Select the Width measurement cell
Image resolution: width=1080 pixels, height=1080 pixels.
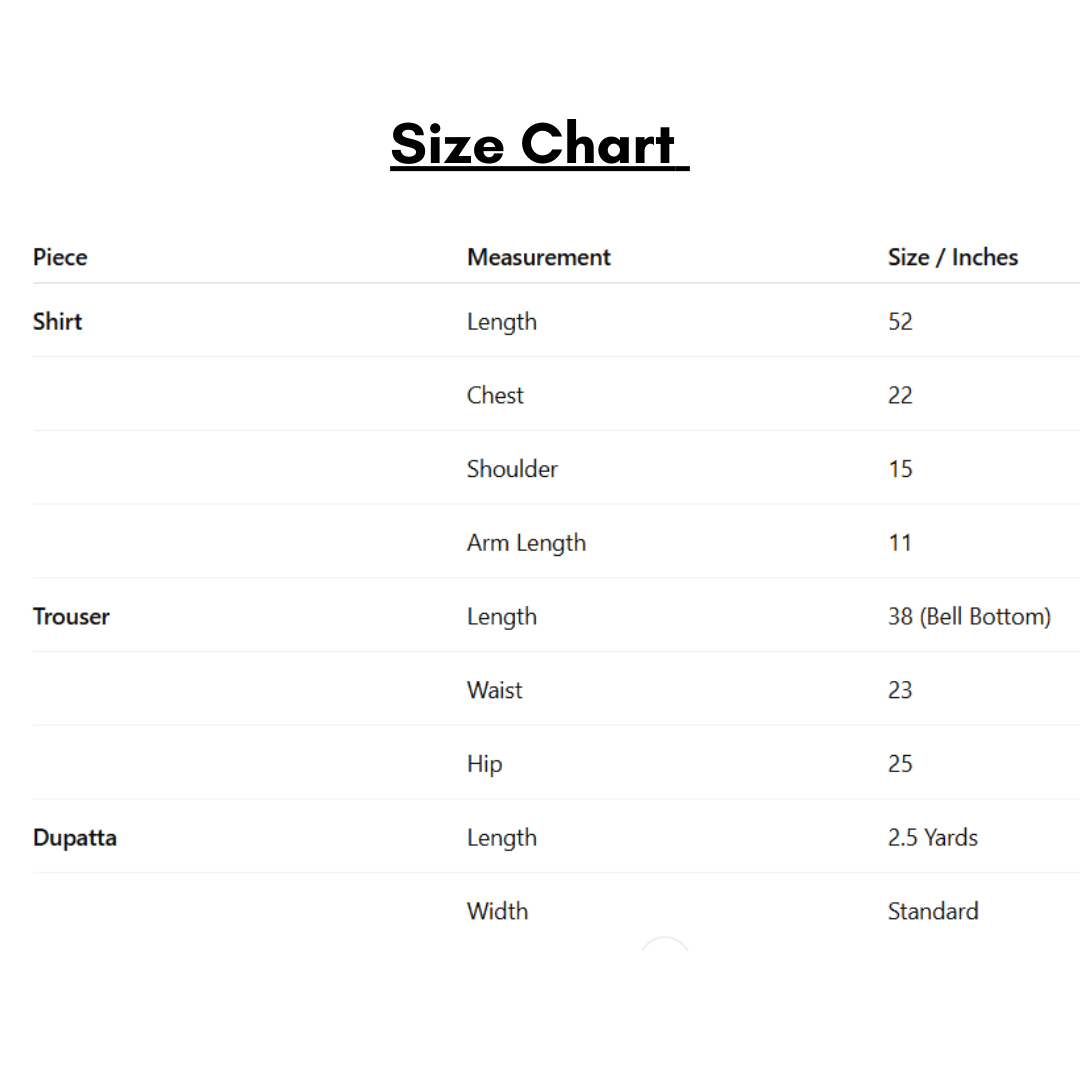pyautogui.click(x=497, y=911)
